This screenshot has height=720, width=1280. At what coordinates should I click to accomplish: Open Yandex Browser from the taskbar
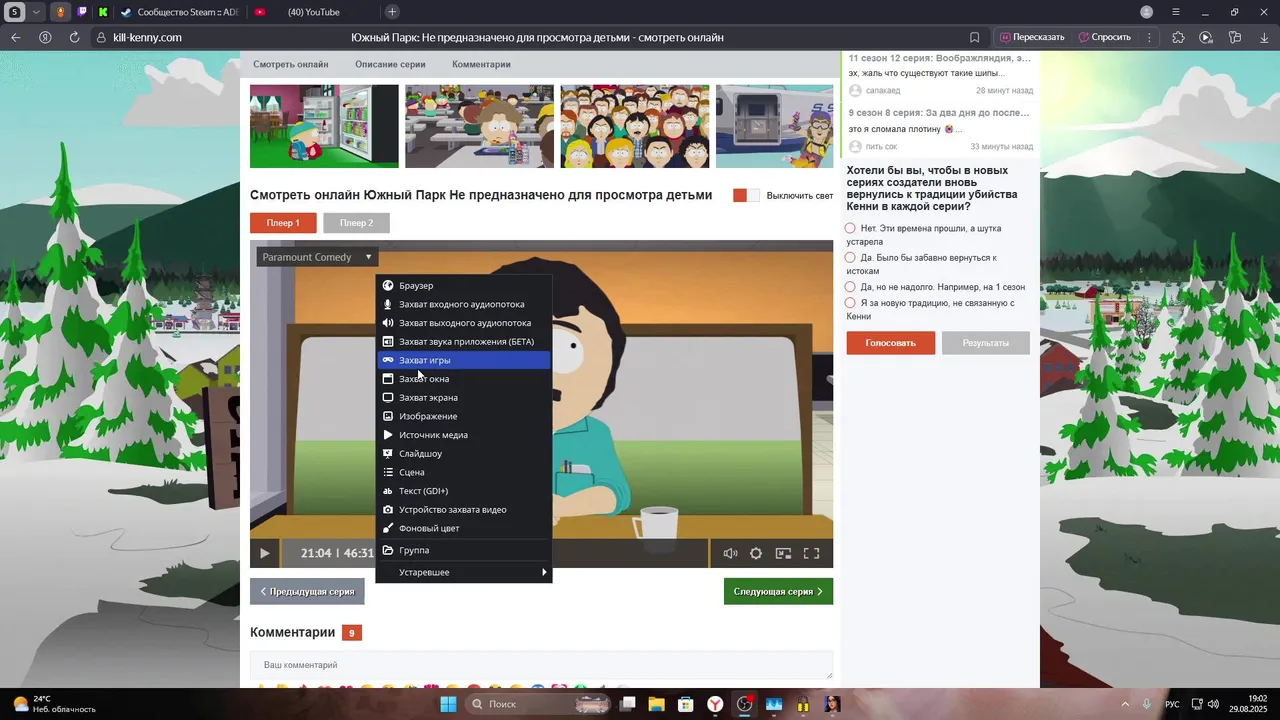click(x=715, y=704)
